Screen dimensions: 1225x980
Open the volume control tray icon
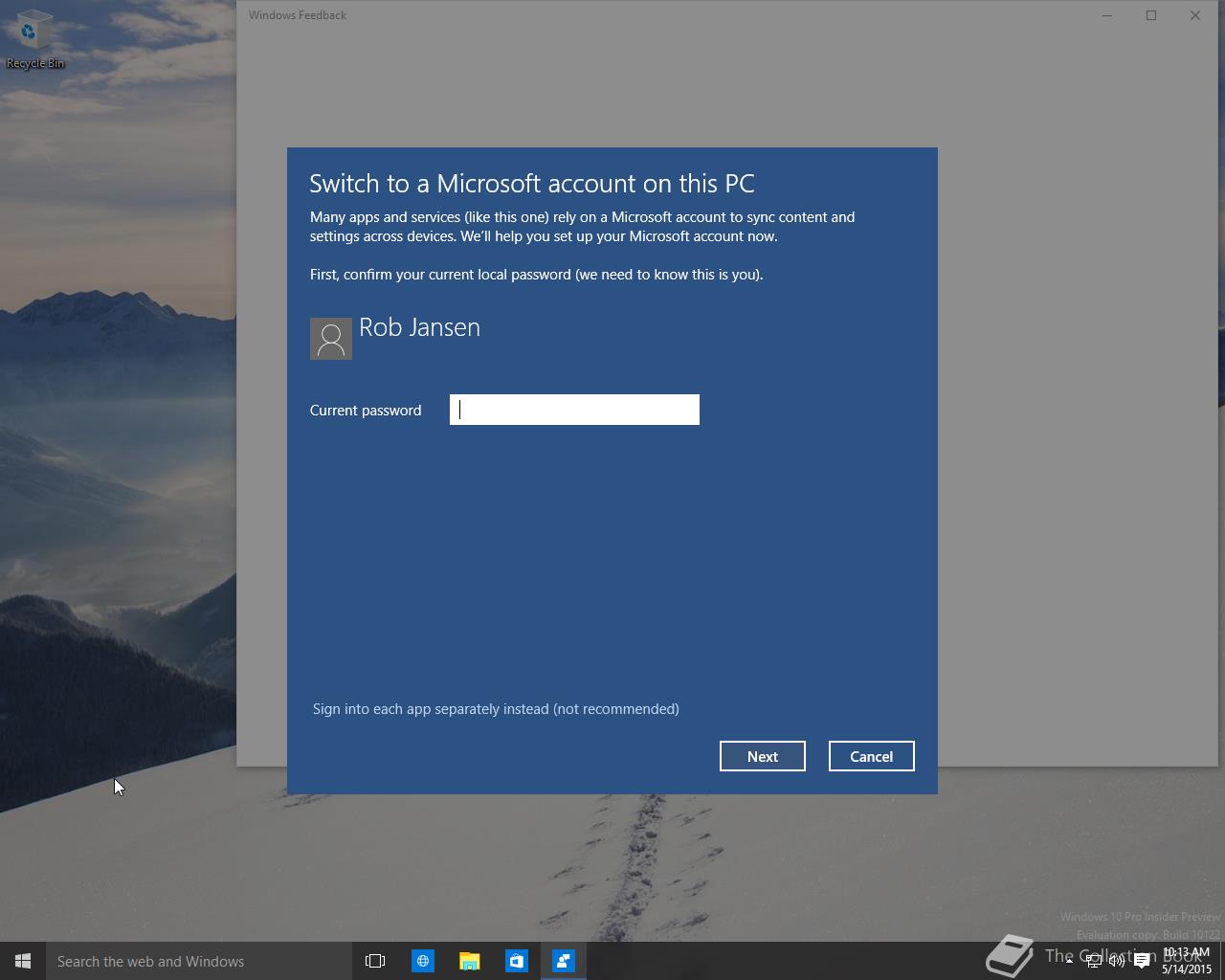coord(1117,961)
